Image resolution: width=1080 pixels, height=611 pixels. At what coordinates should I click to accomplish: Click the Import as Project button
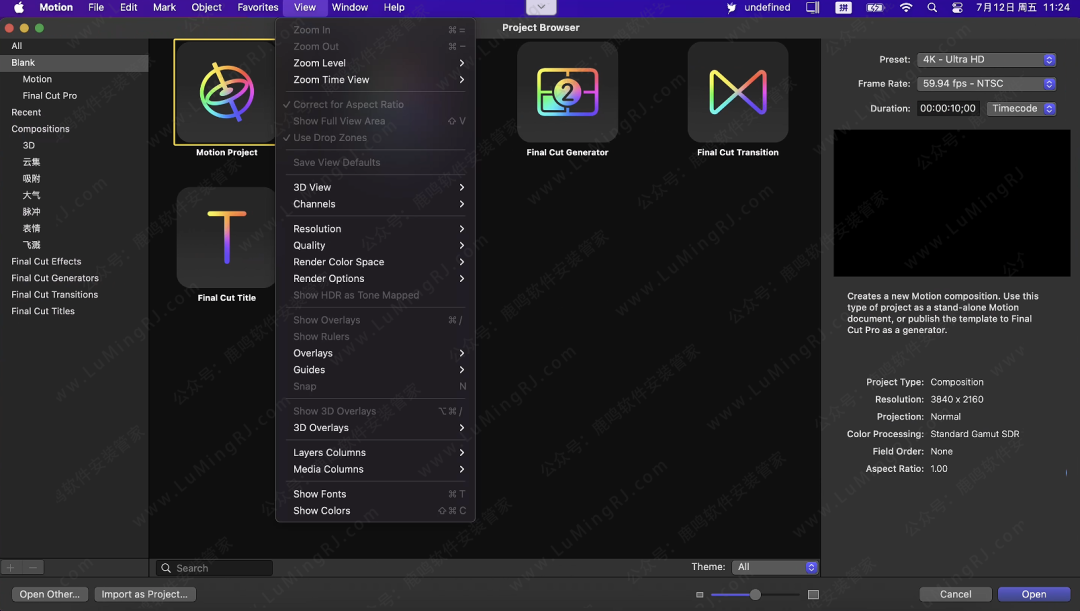[145, 594]
